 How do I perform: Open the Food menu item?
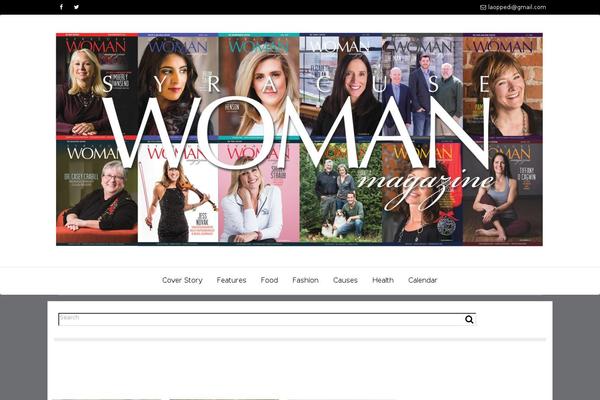pyautogui.click(x=269, y=280)
